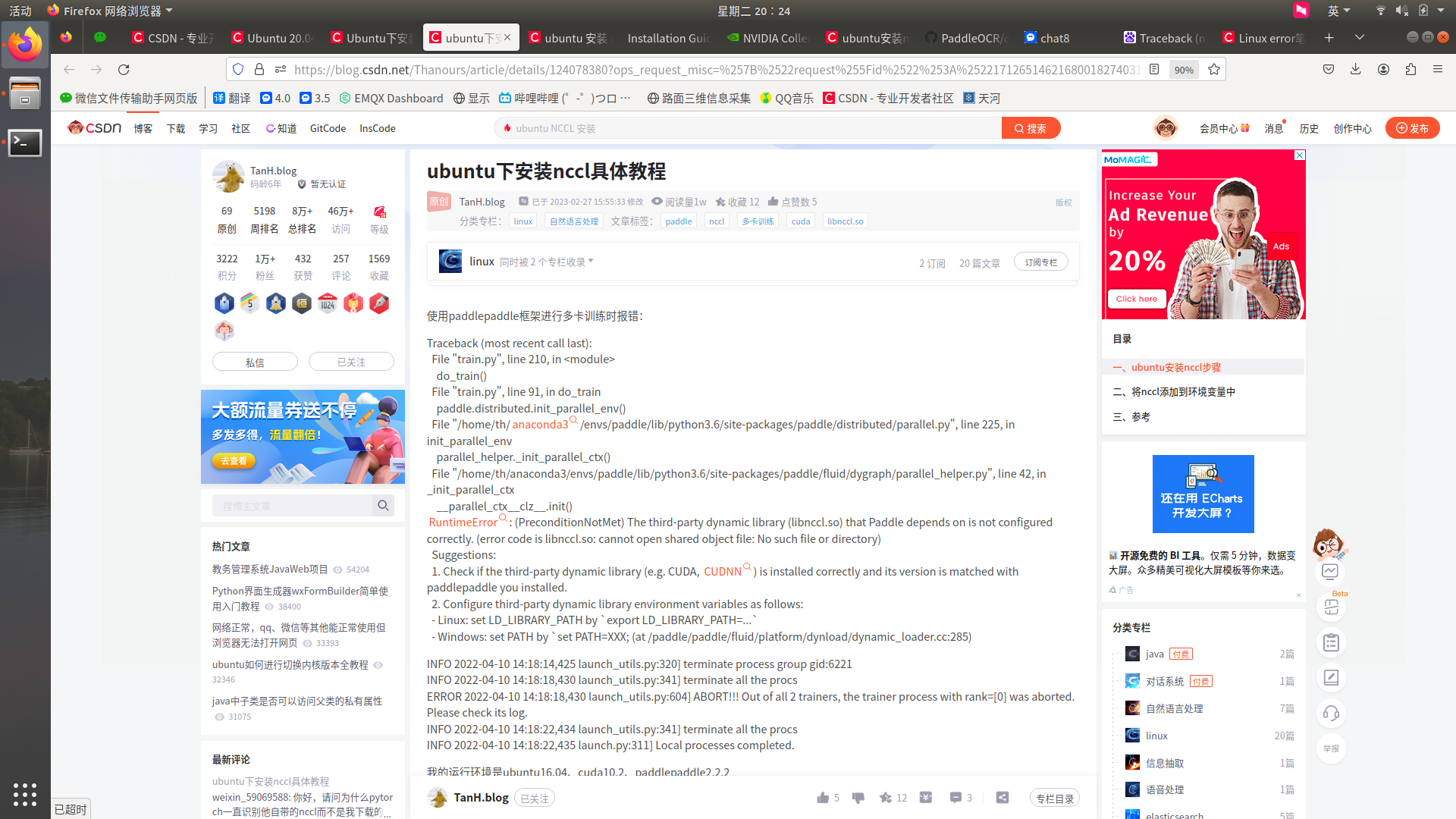
Task: Click the nccl article tag
Action: (x=717, y=221)
